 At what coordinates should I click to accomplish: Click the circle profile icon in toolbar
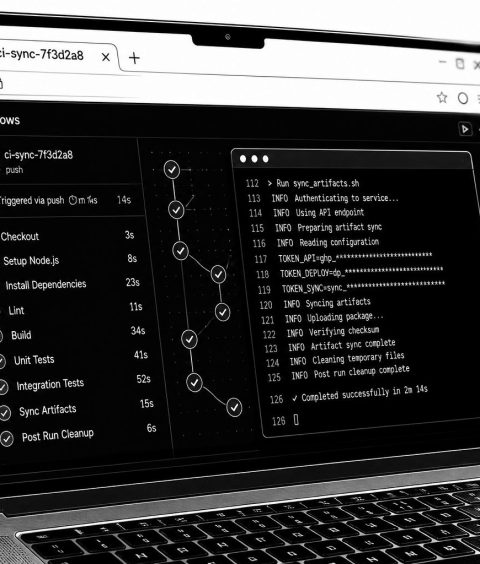pos(463,99)
